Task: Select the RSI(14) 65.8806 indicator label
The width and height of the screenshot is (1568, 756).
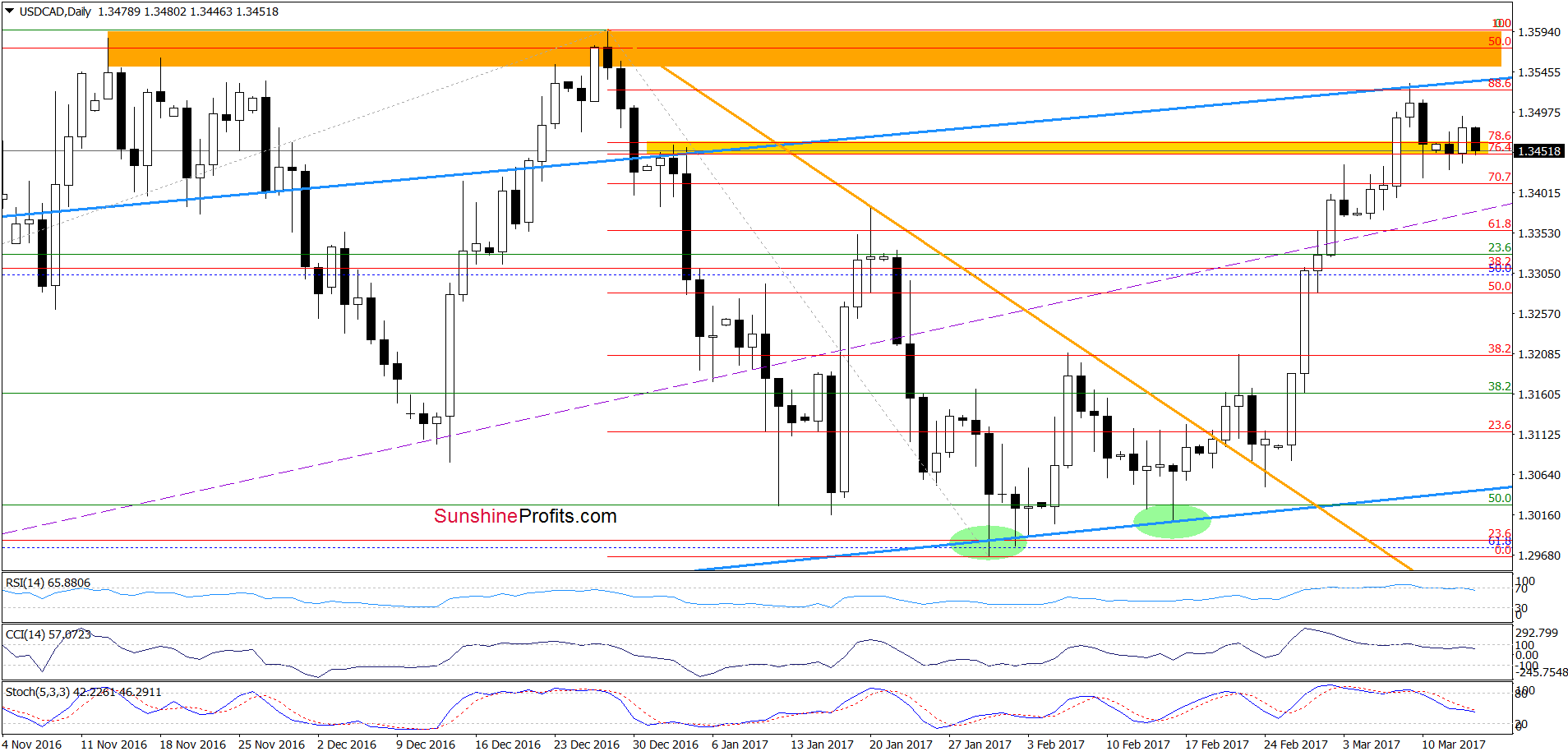Action: (48, 583)
